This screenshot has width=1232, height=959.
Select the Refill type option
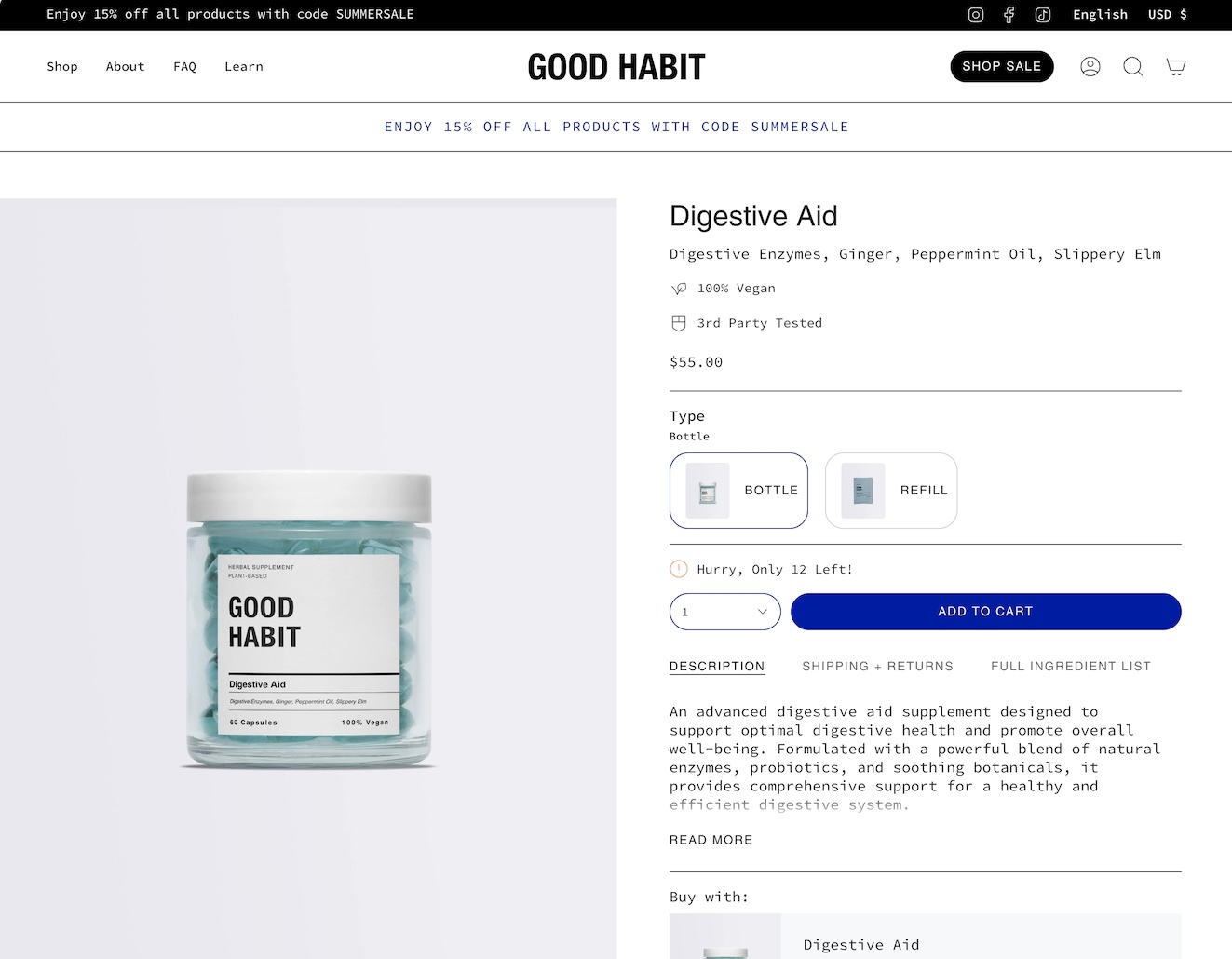tap(891, 491)
